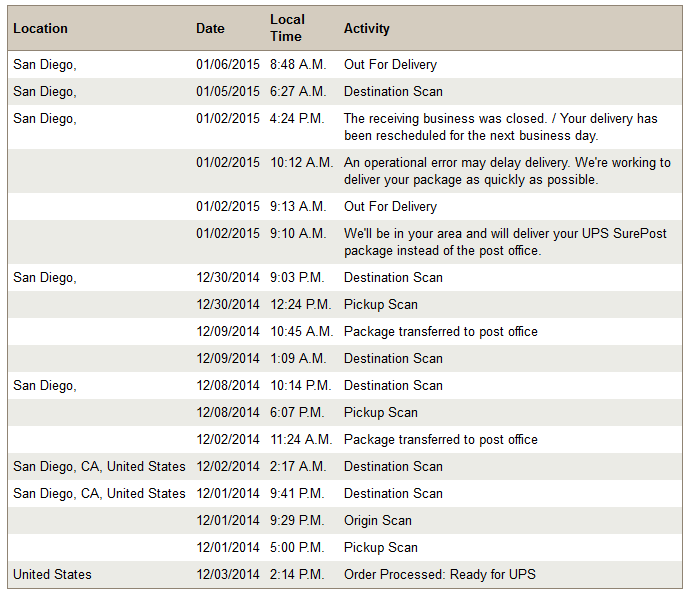Select Order Processed: Ready for UPS
The height and width of the screenshot is (593, 689).
440,575
